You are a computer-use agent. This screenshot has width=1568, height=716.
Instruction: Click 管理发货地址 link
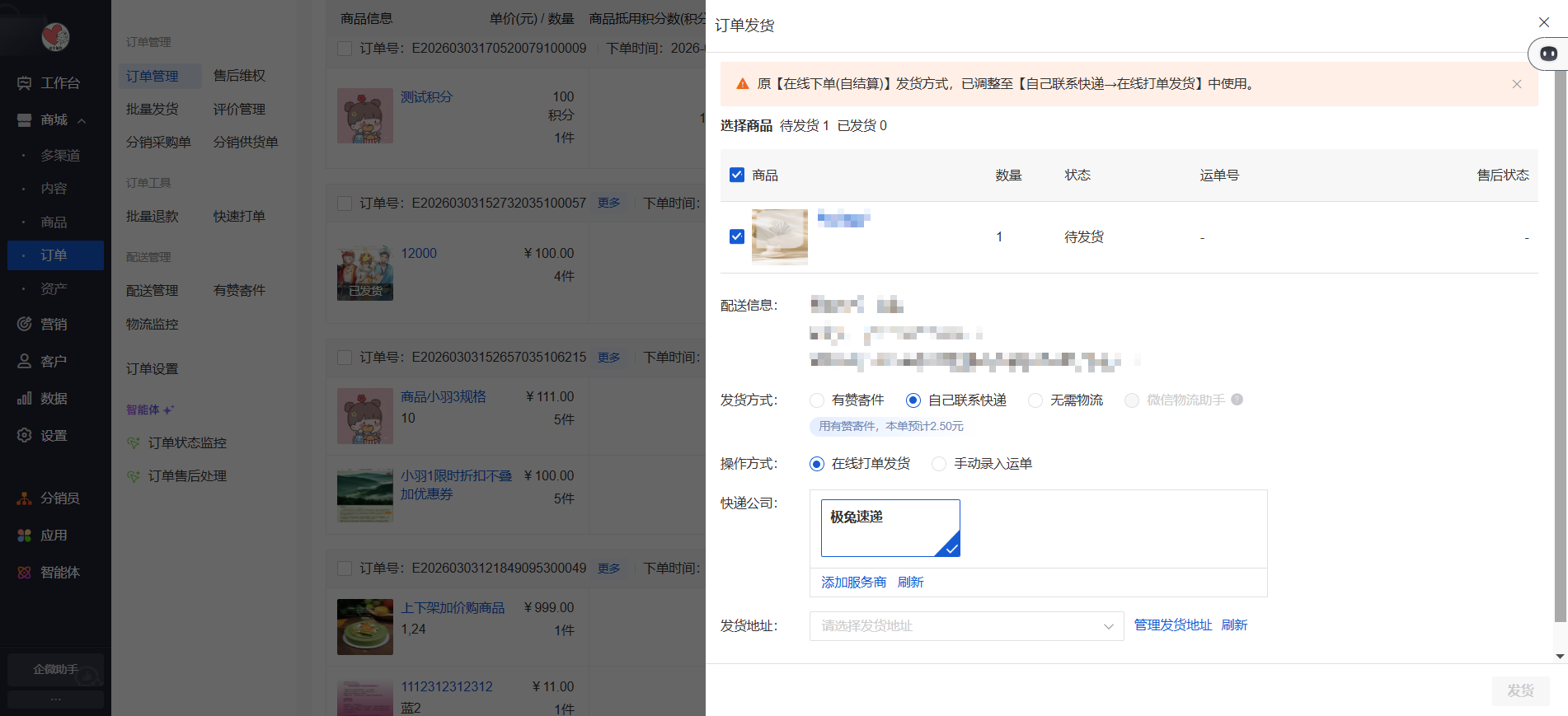click(1173, 625)
